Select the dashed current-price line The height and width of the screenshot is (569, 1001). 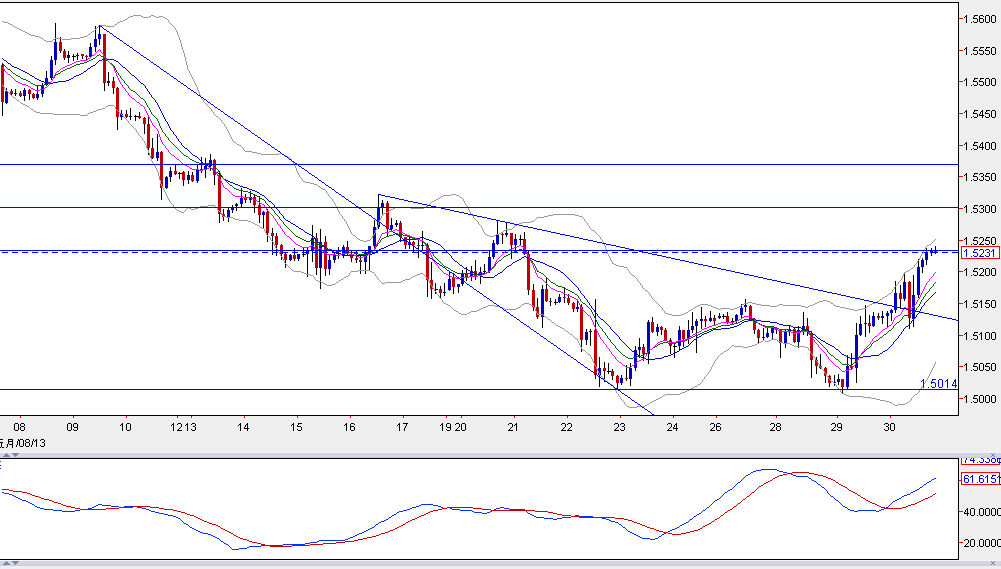click(x=479, y=253)
